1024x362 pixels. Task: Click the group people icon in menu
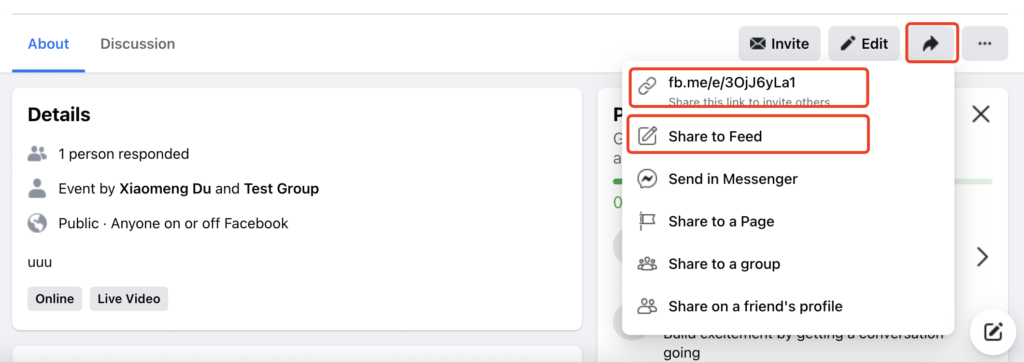click(647, 264)
